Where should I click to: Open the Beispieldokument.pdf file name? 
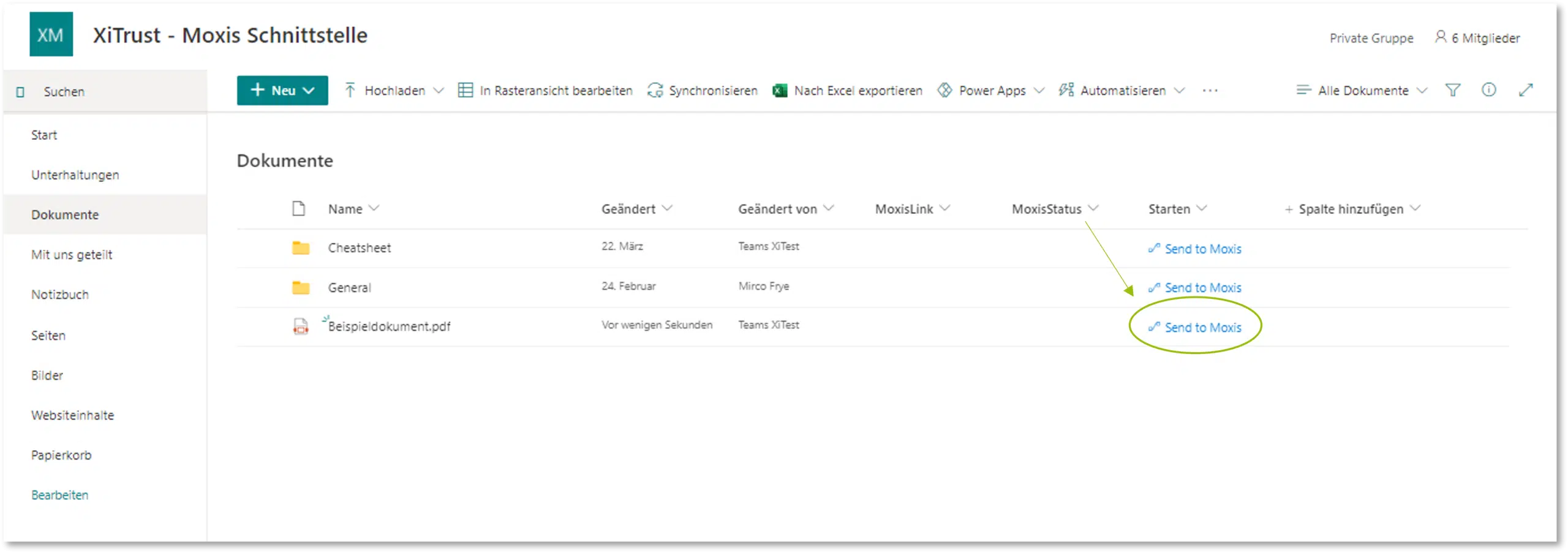tap(390, 326)
